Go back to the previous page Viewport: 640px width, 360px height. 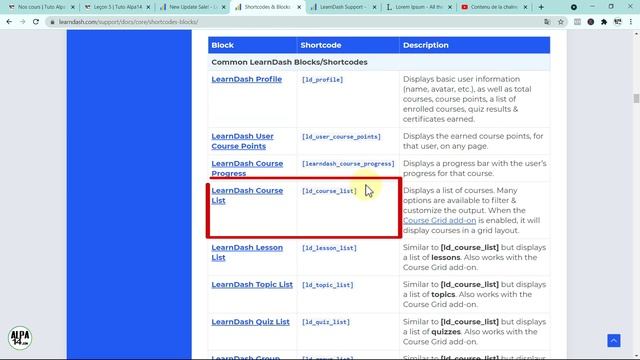click(9, 22)
